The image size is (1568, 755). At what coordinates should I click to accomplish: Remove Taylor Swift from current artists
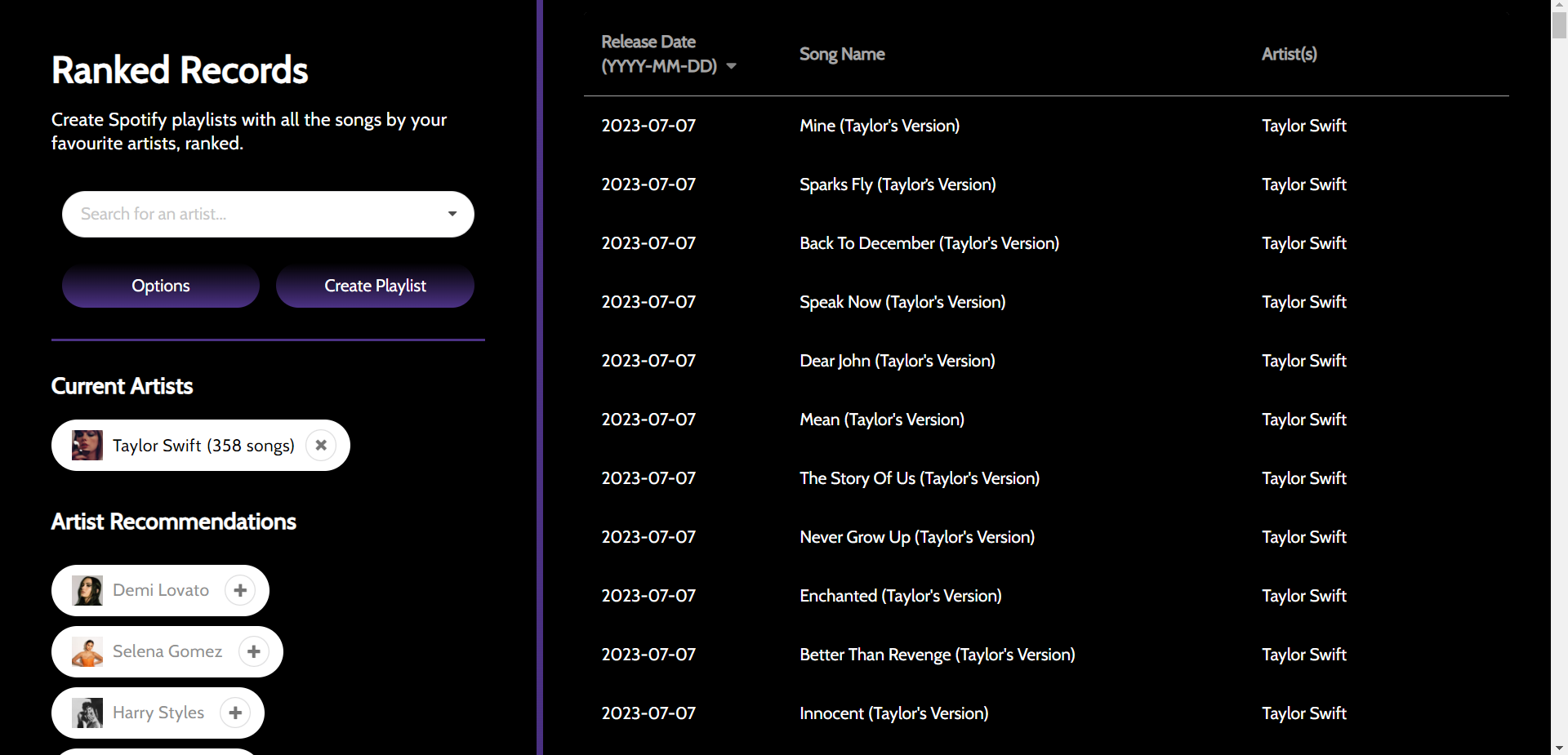click(x=321, y=446)
